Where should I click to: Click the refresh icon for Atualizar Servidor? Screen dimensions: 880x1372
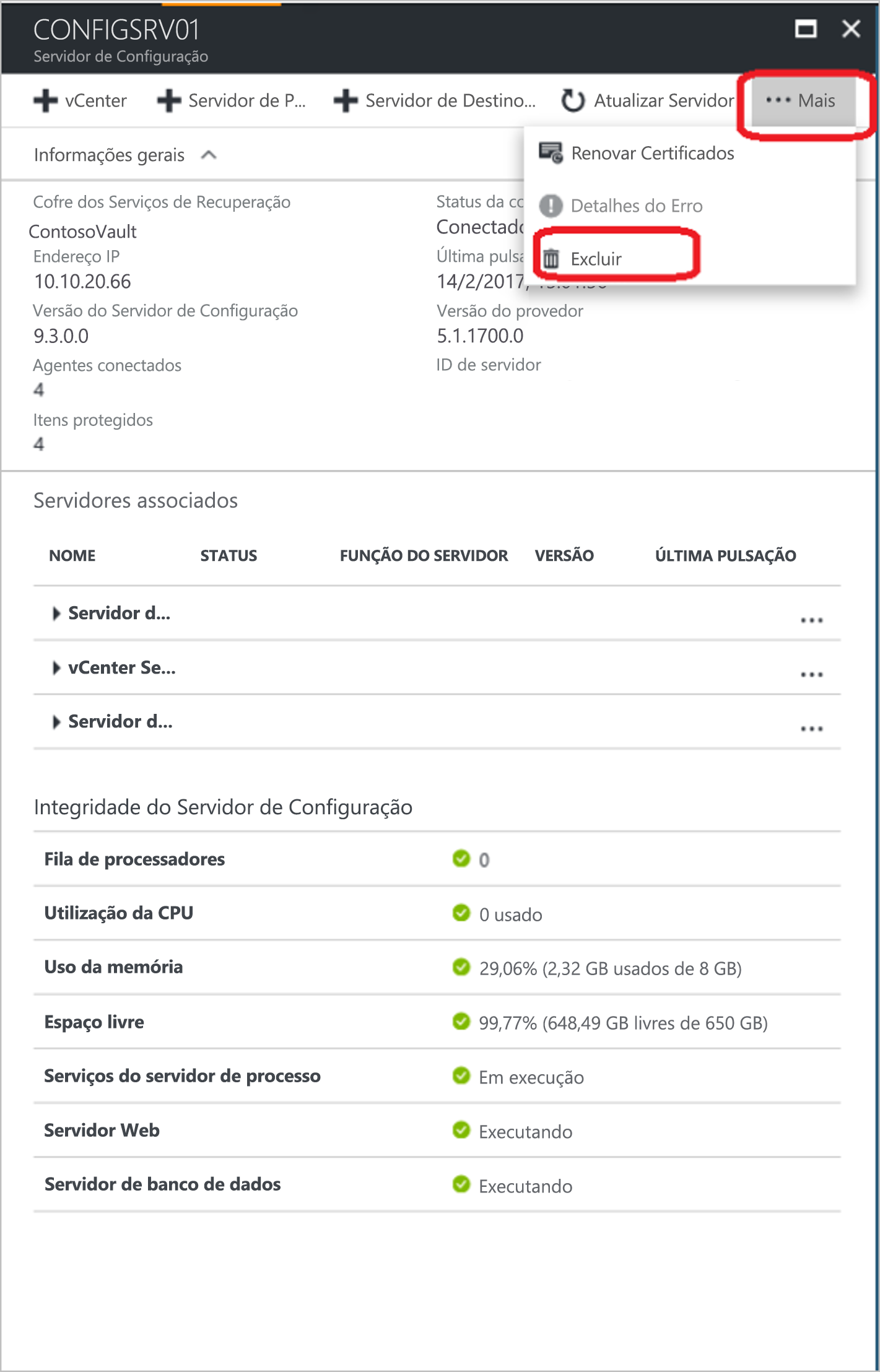click(573, 100)
